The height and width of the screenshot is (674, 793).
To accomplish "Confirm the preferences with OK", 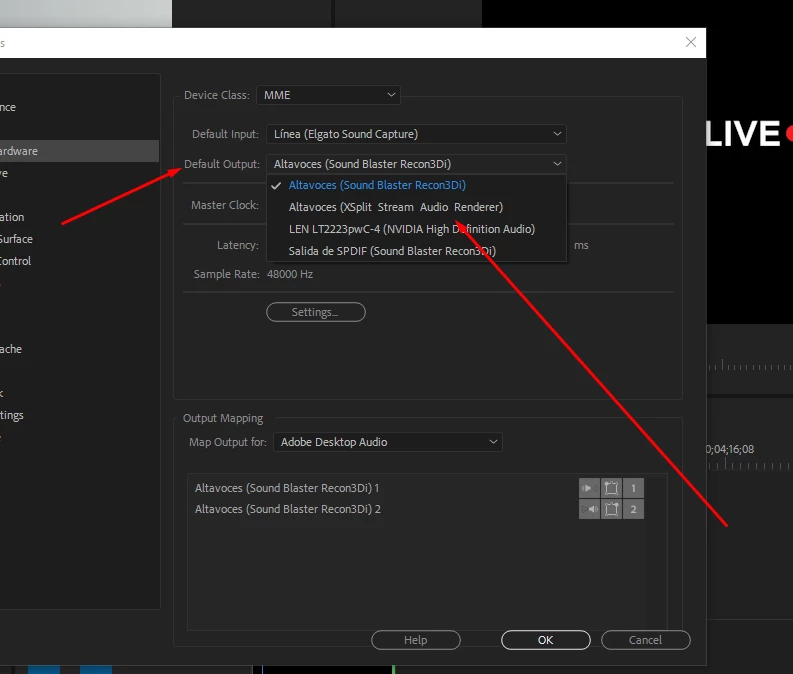I will coord(546,640).
